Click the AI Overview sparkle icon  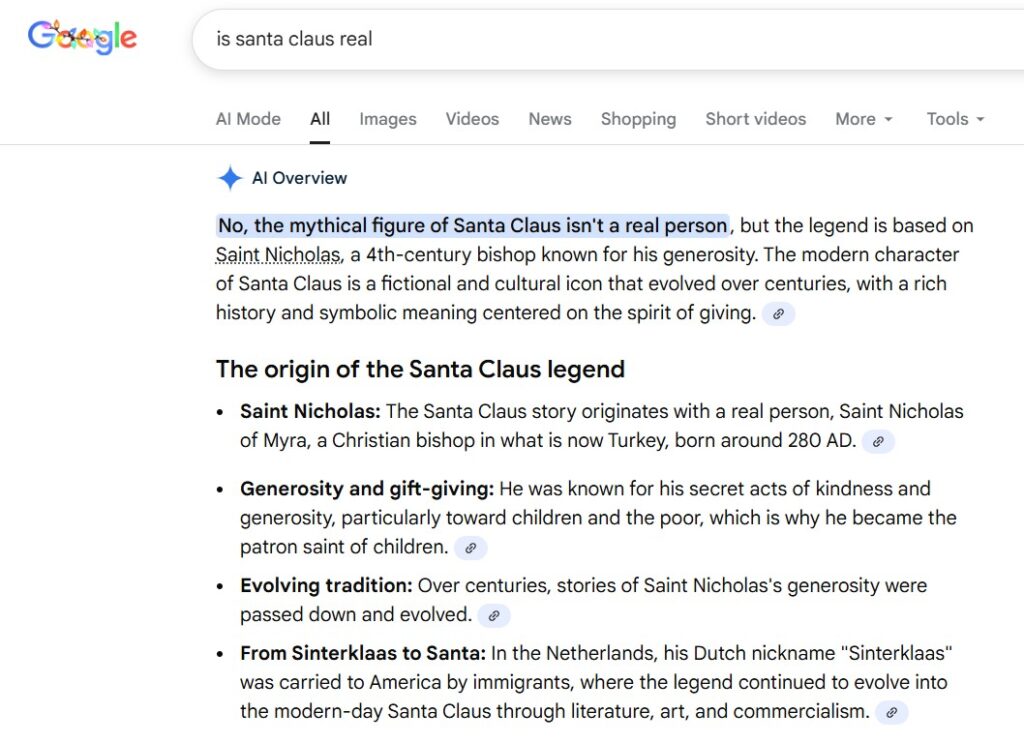pos(229,178)
